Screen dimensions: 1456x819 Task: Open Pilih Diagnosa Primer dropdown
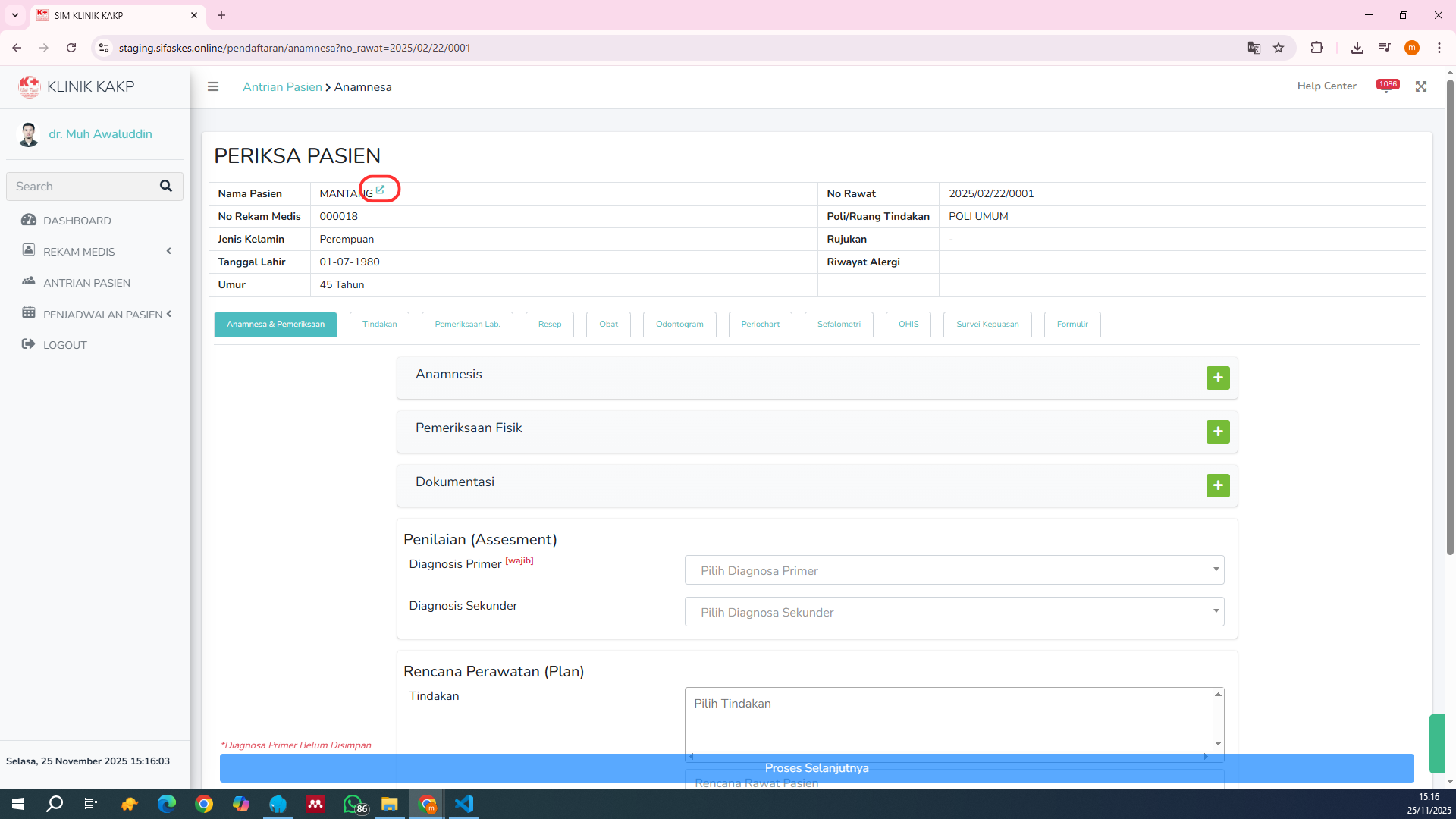tap(954, 570)
